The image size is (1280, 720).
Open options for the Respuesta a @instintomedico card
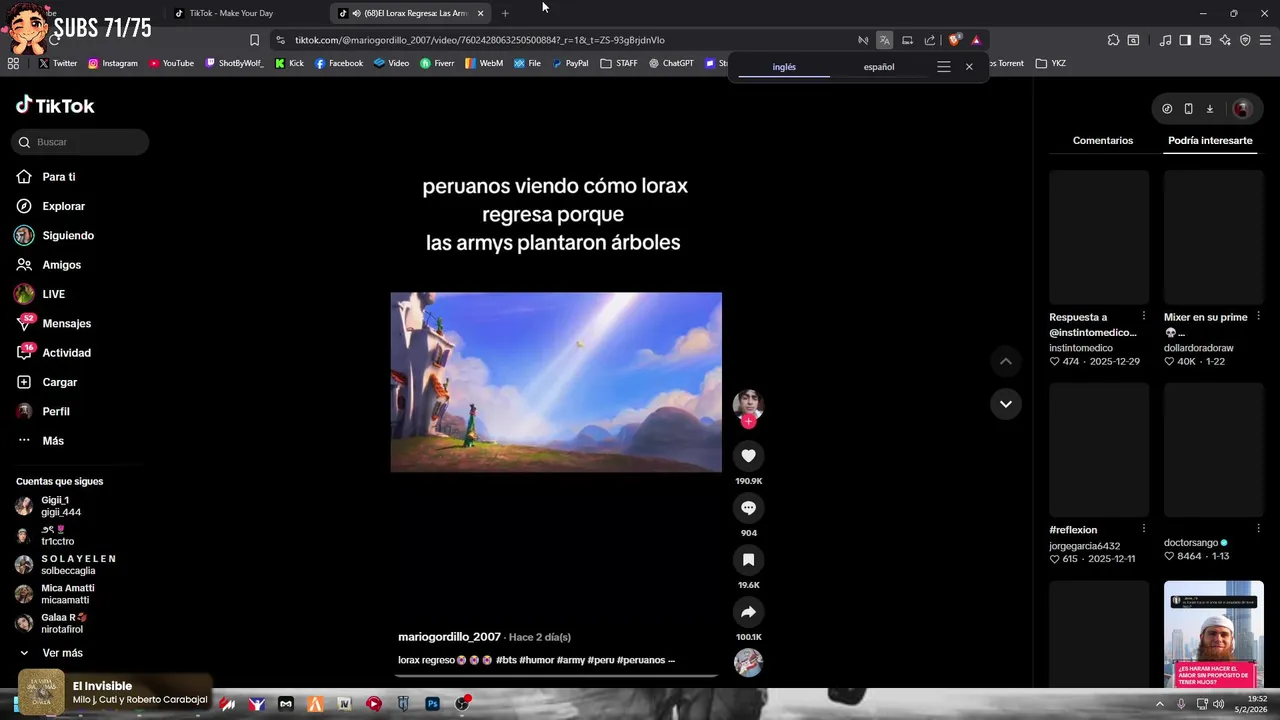(x=1144, y=317)
